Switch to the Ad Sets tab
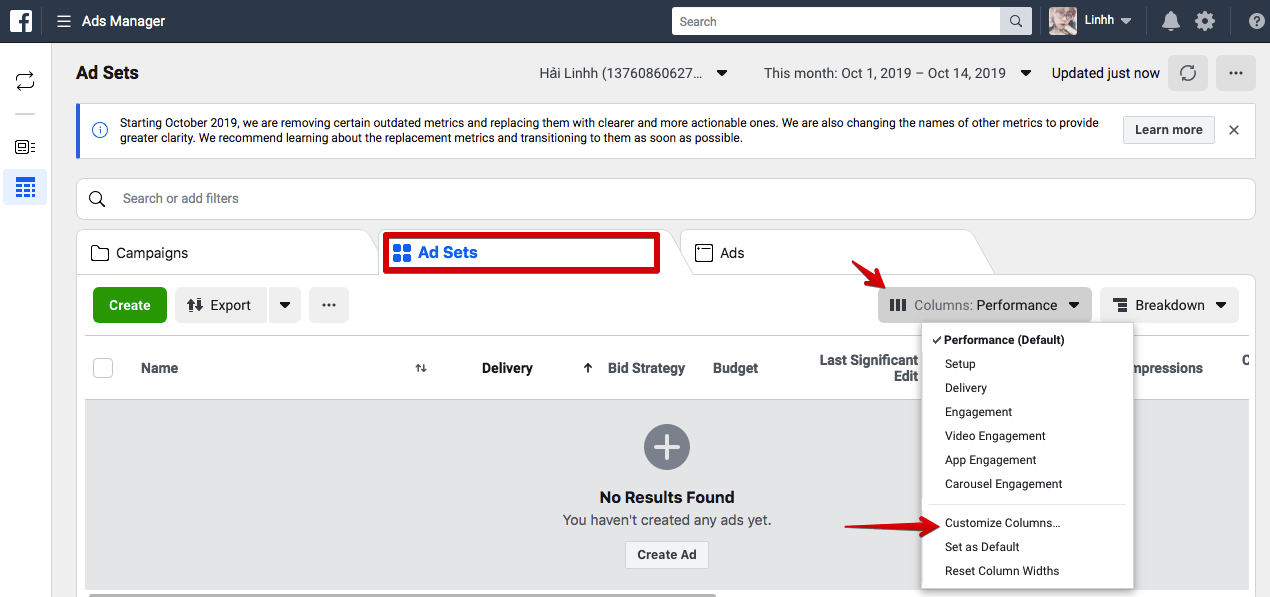The image size is (1270, 597). pos(521,253)
